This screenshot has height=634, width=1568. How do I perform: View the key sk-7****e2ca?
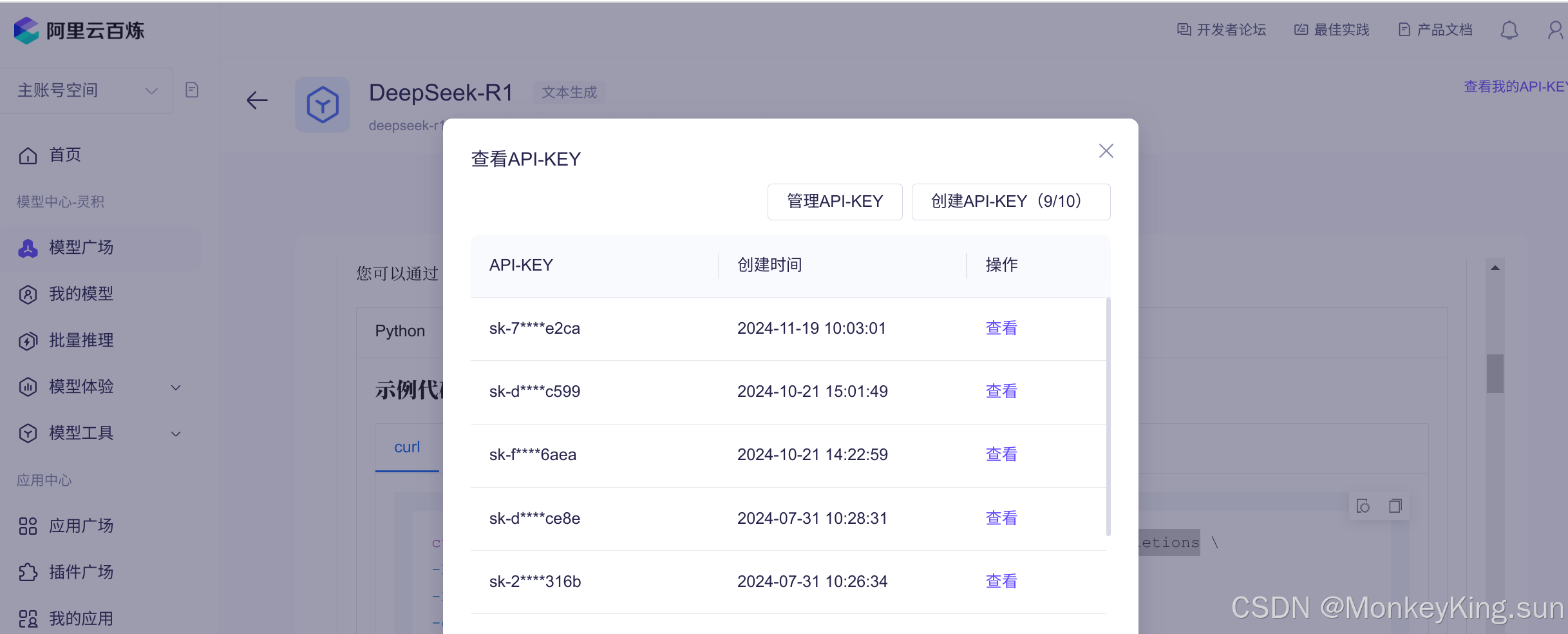[x=1001, y=328]
